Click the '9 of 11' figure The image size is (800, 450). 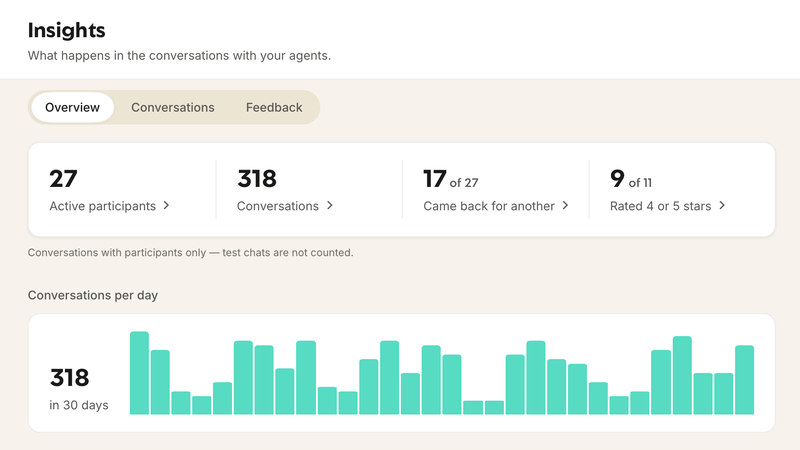point(631,179)
